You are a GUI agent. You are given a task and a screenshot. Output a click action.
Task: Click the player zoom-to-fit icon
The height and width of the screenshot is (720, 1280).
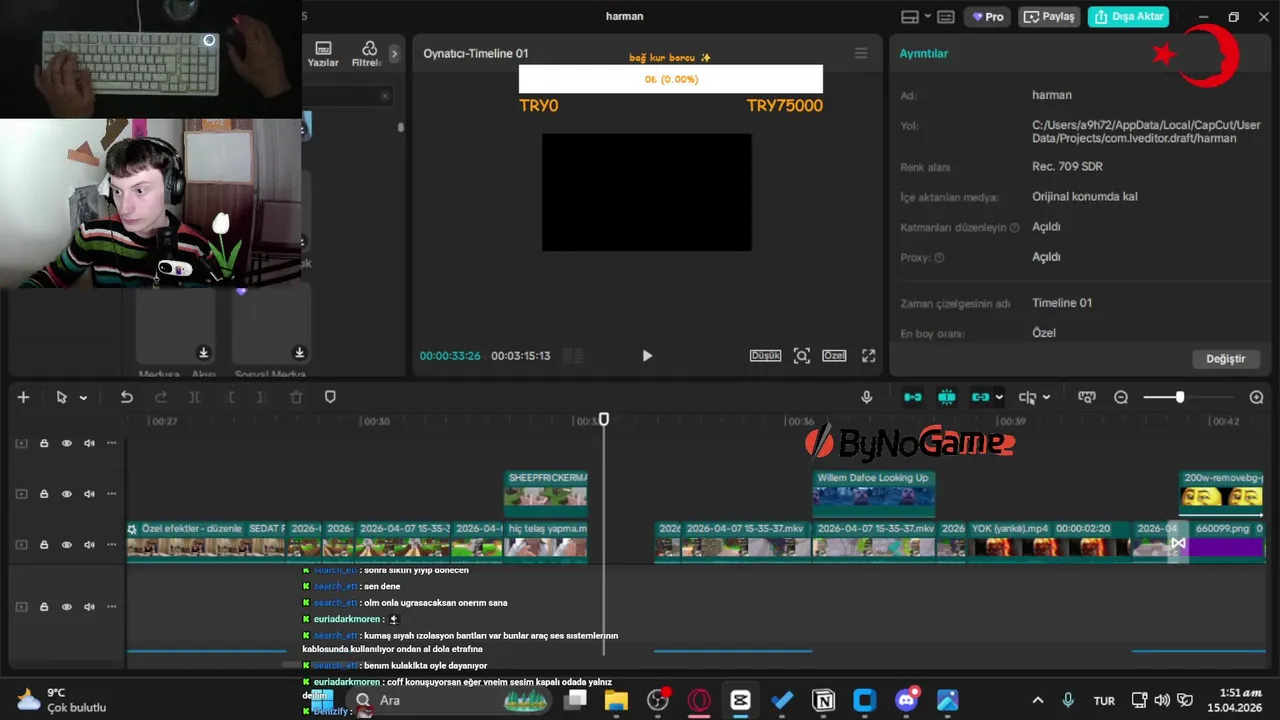tap(801, 355)
